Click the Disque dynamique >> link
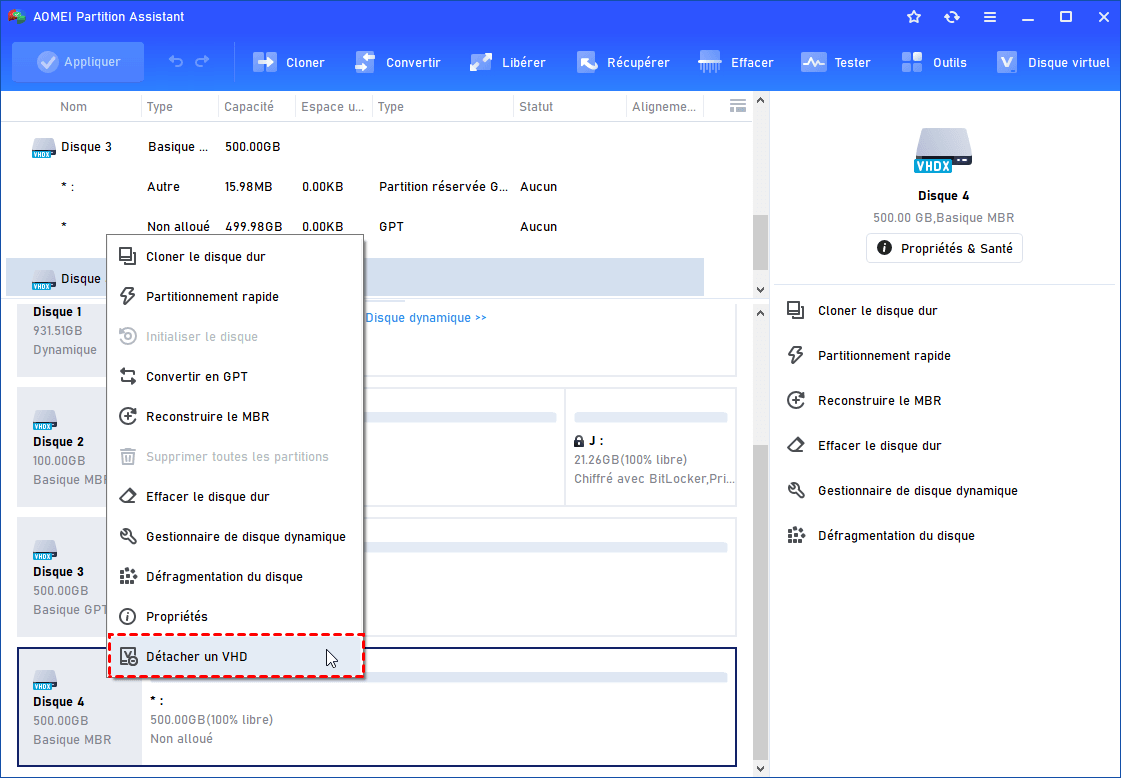Image resolution: width=1121 pixels, height=778 pixels. pyautogui.click(x=425, y=317)
